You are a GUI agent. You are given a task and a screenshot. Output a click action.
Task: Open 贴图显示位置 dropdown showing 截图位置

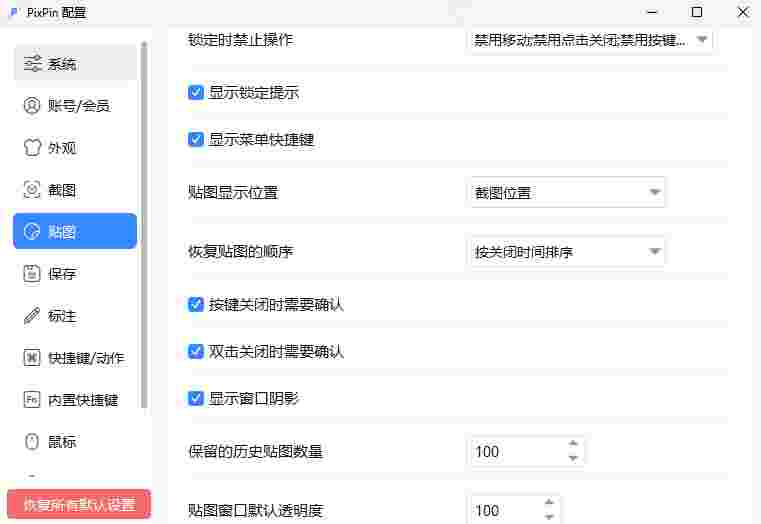[566, 192]
